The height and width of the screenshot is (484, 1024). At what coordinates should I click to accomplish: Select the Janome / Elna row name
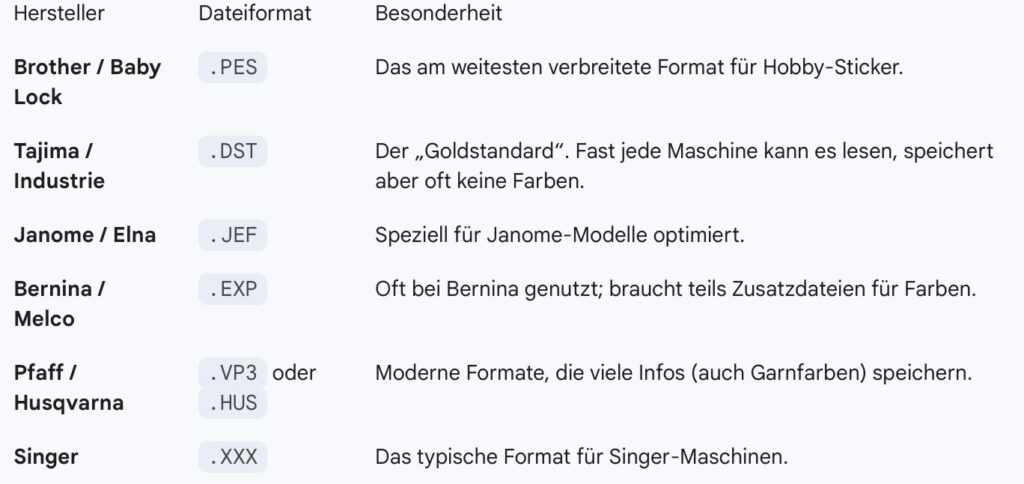click(x=84, y=236)
